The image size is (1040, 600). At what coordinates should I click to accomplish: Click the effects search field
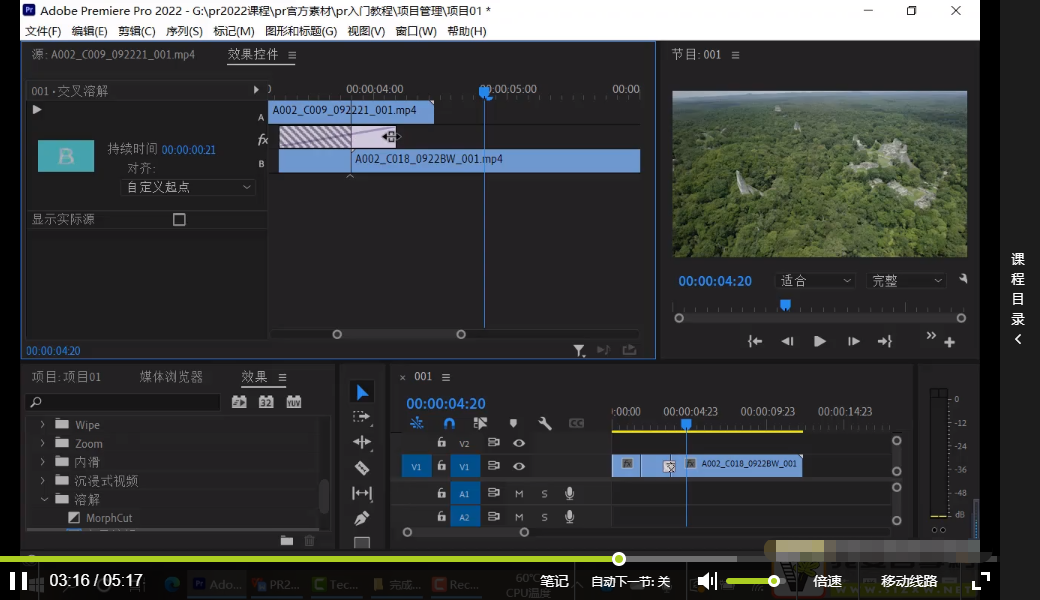click(x=123, y=402)
